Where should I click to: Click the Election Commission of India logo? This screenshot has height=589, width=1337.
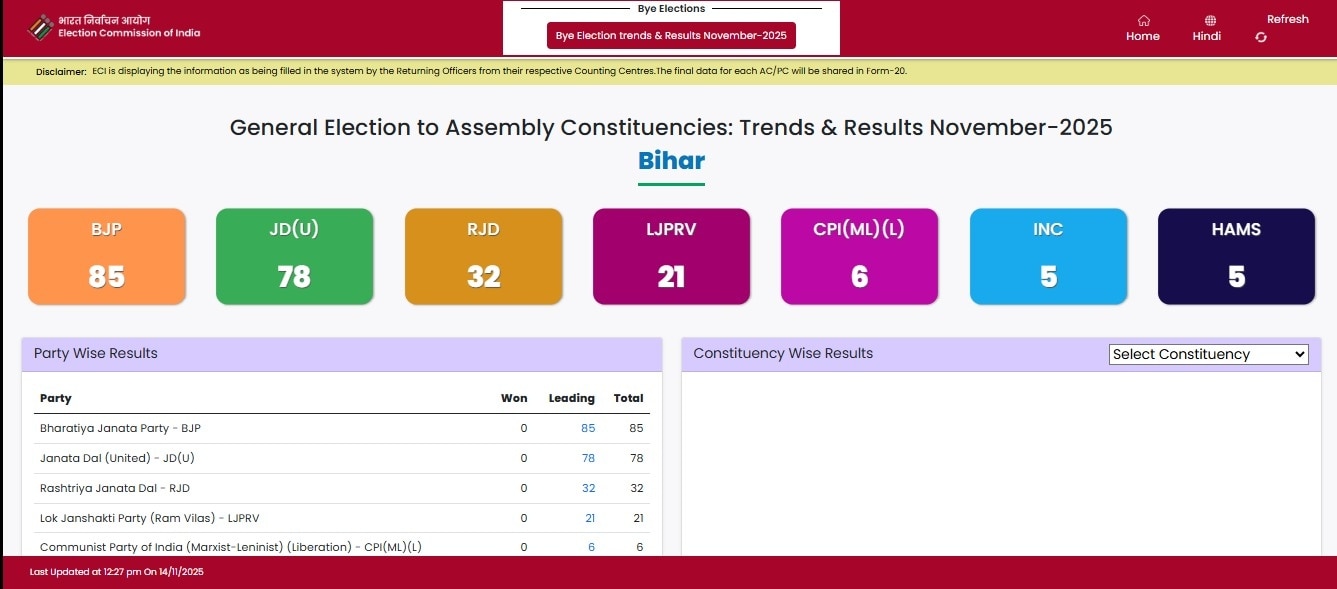click(x=41, y=27)
